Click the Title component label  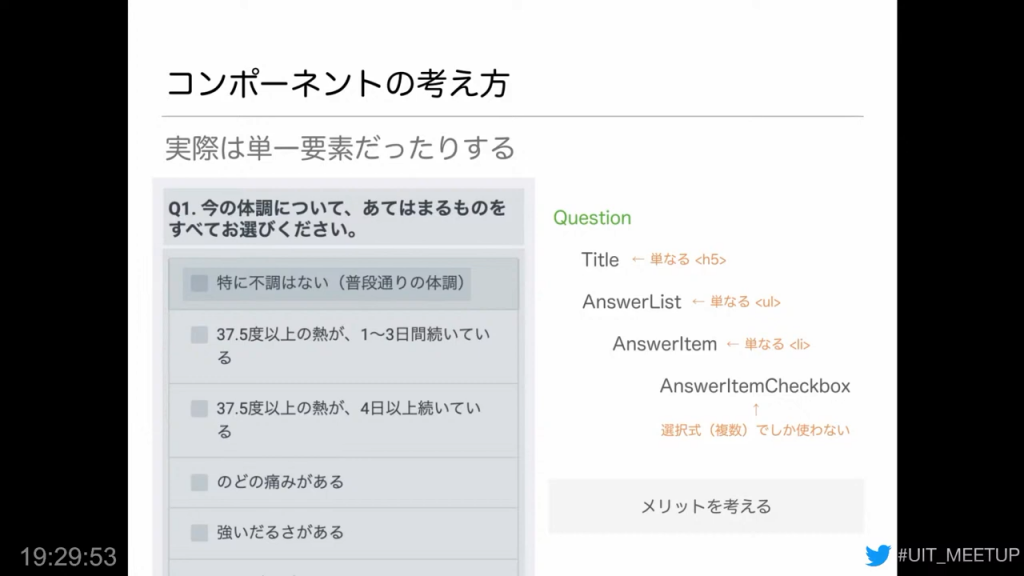point(600,260)
